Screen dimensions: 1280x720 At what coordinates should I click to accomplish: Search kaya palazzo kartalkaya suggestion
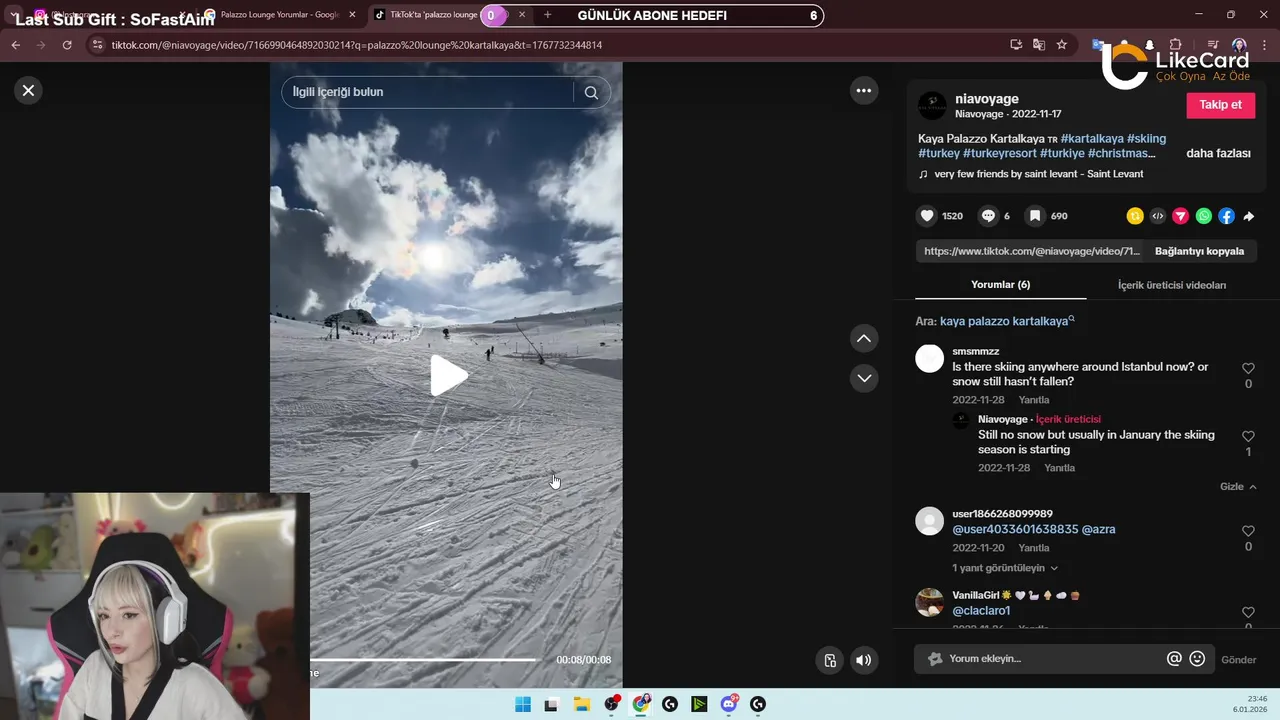[1007, 321]
